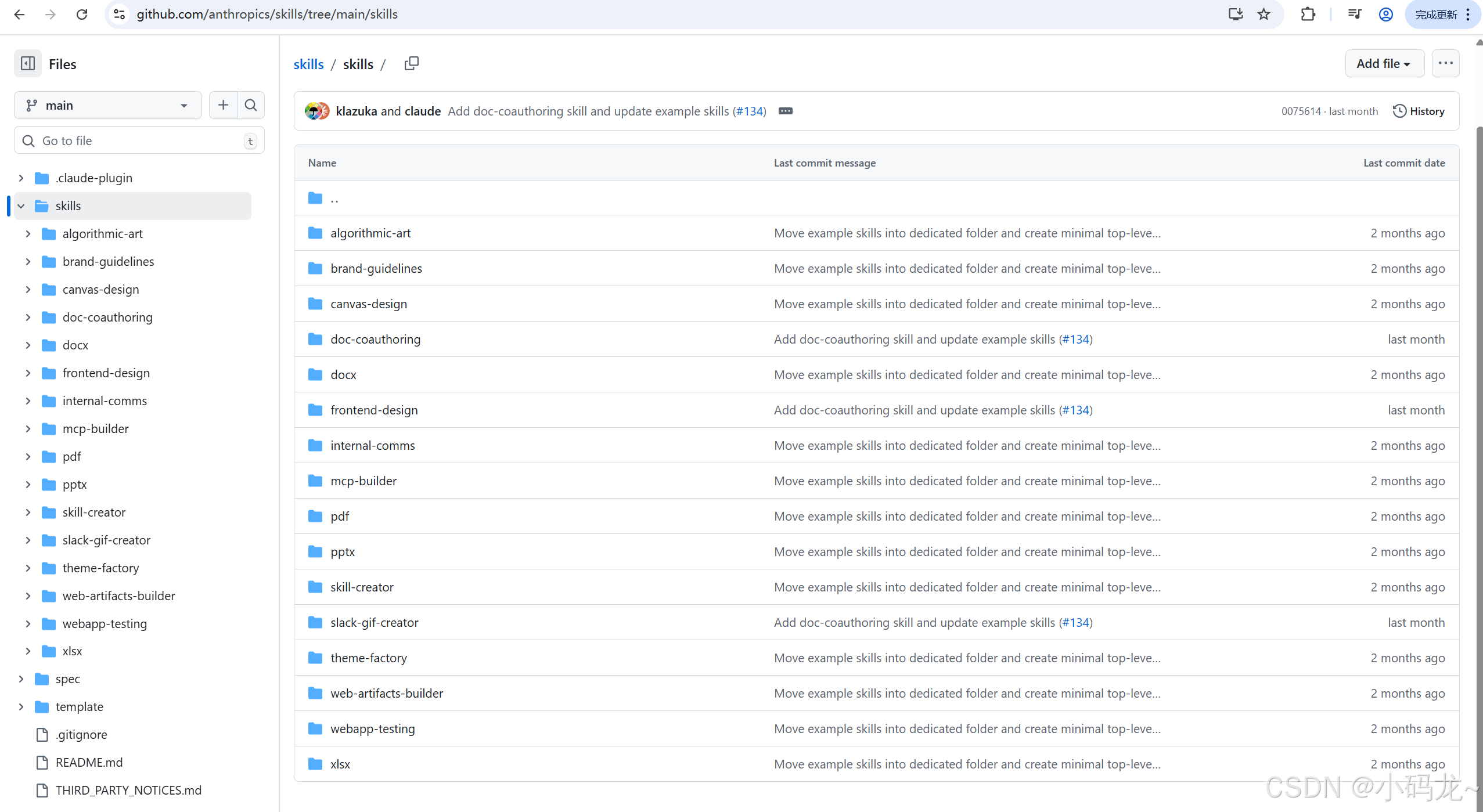Expand the mcp-builder tree folder

(28, 429)
